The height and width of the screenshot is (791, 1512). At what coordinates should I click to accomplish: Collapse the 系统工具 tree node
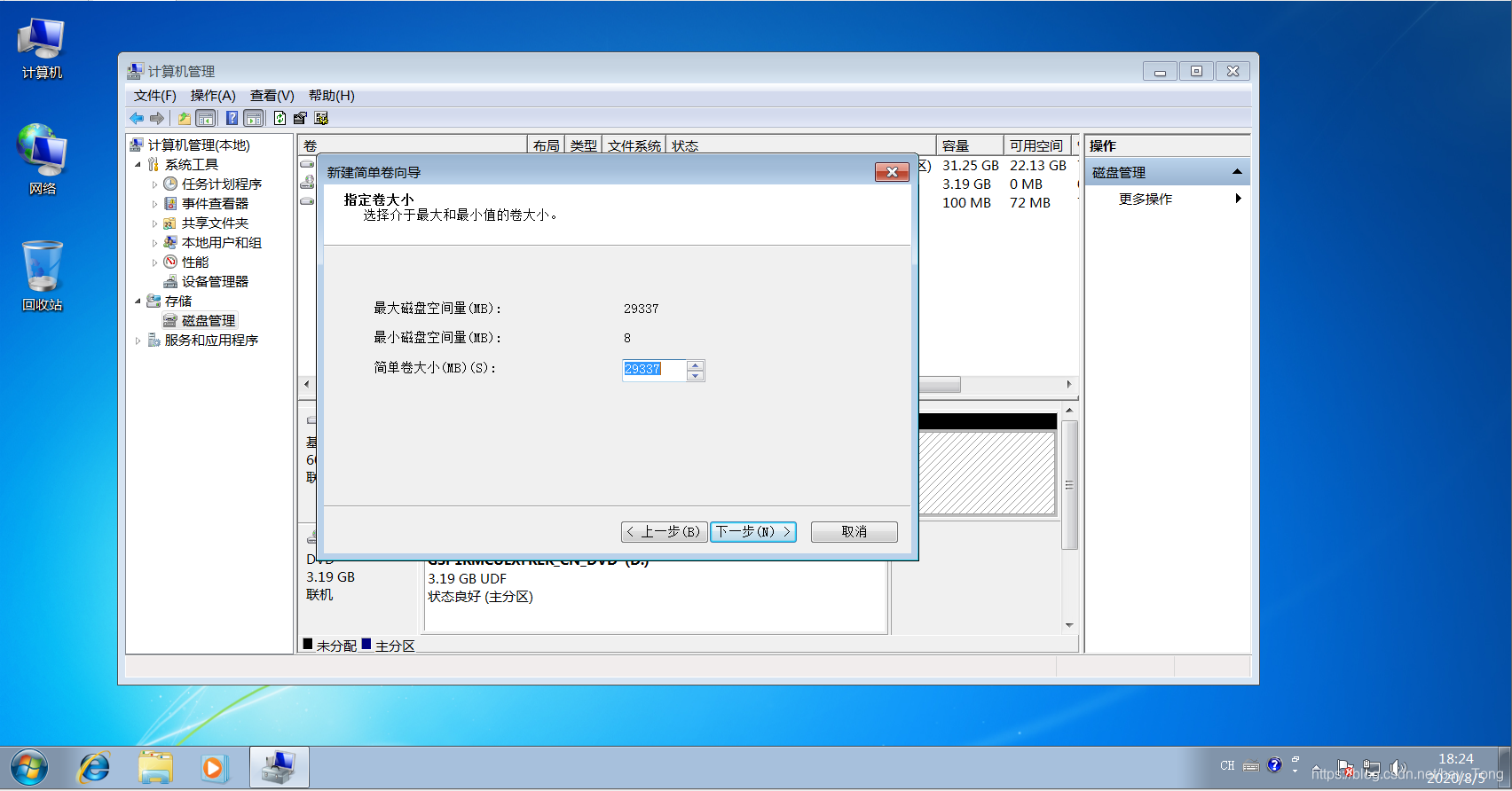pyautogui.click(x=138, y=165)
